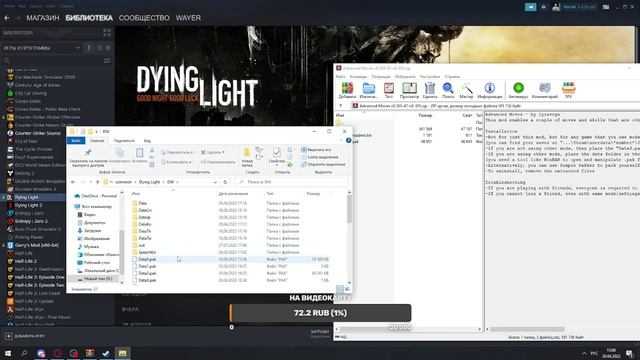The width and height of the screenshot is (640, 360).
Task: Open WAYER profile tab in Steam
Action: click(x=188, y=18)
